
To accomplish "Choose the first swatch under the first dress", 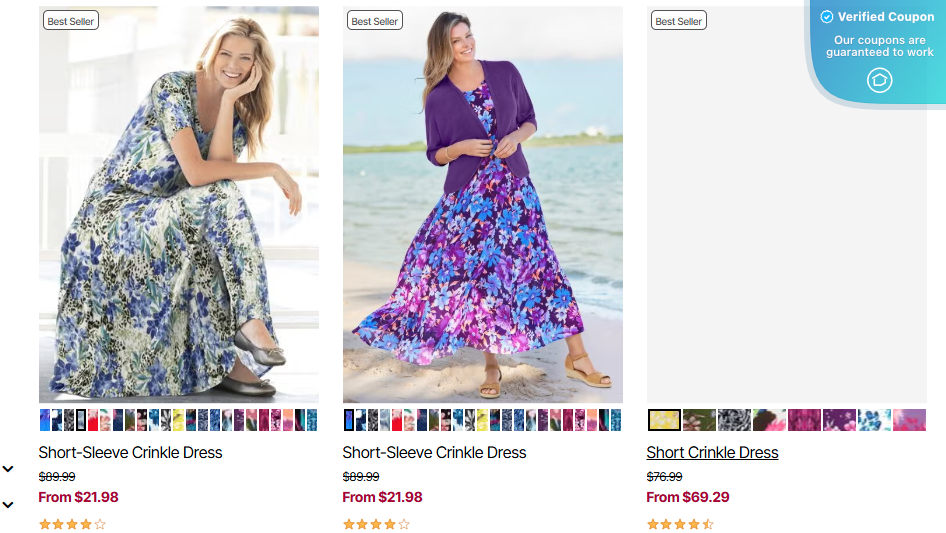I will click(x=45, y=420).
